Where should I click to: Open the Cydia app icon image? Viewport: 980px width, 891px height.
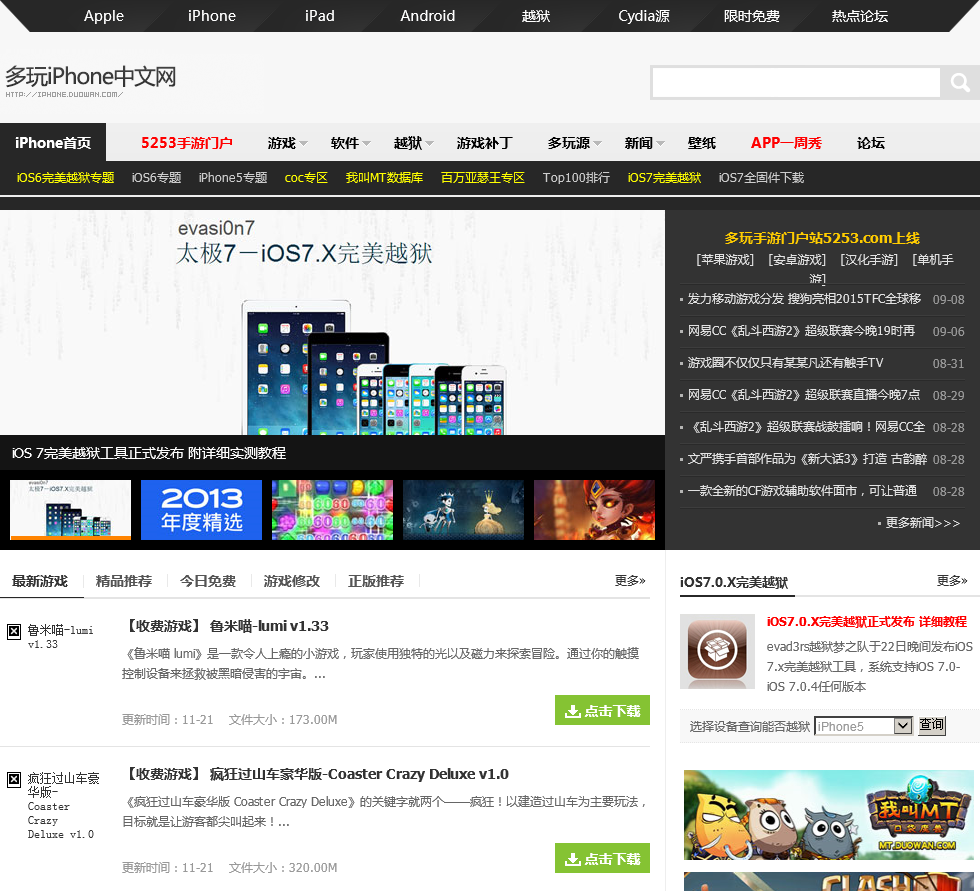tap(717, 651)
